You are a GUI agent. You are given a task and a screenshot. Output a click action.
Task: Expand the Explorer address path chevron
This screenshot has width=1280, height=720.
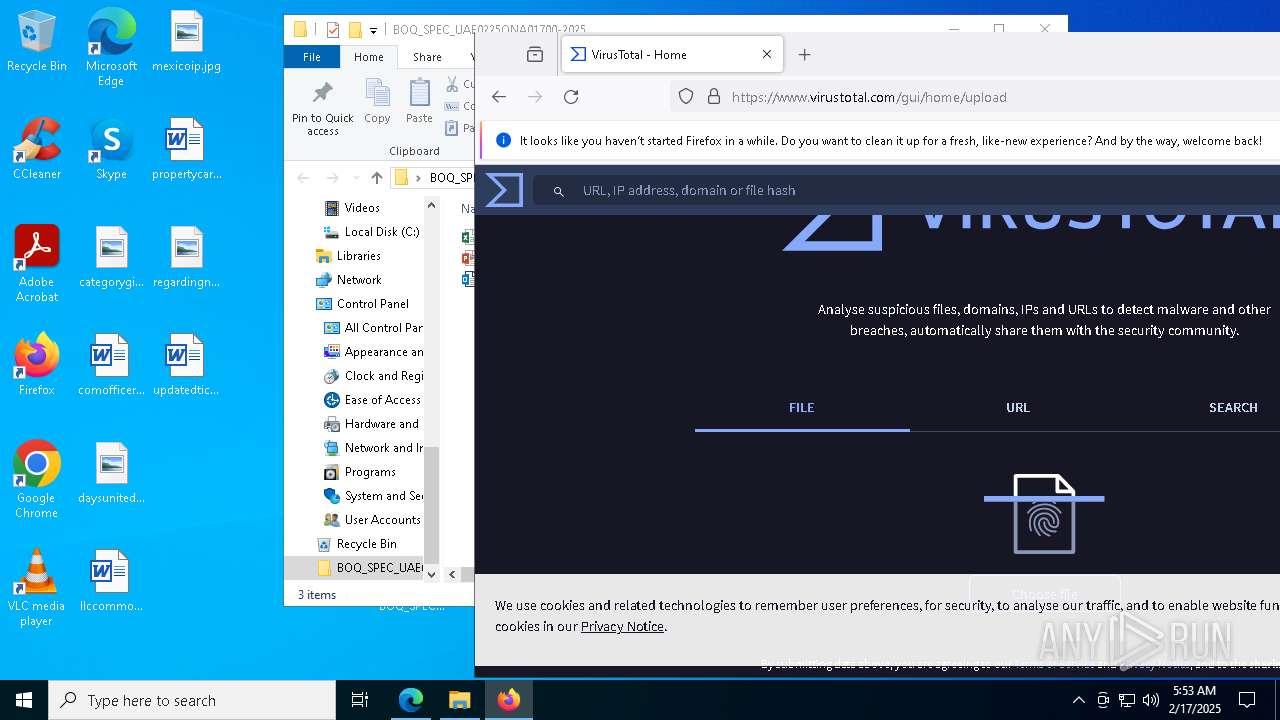coord(418,178)
